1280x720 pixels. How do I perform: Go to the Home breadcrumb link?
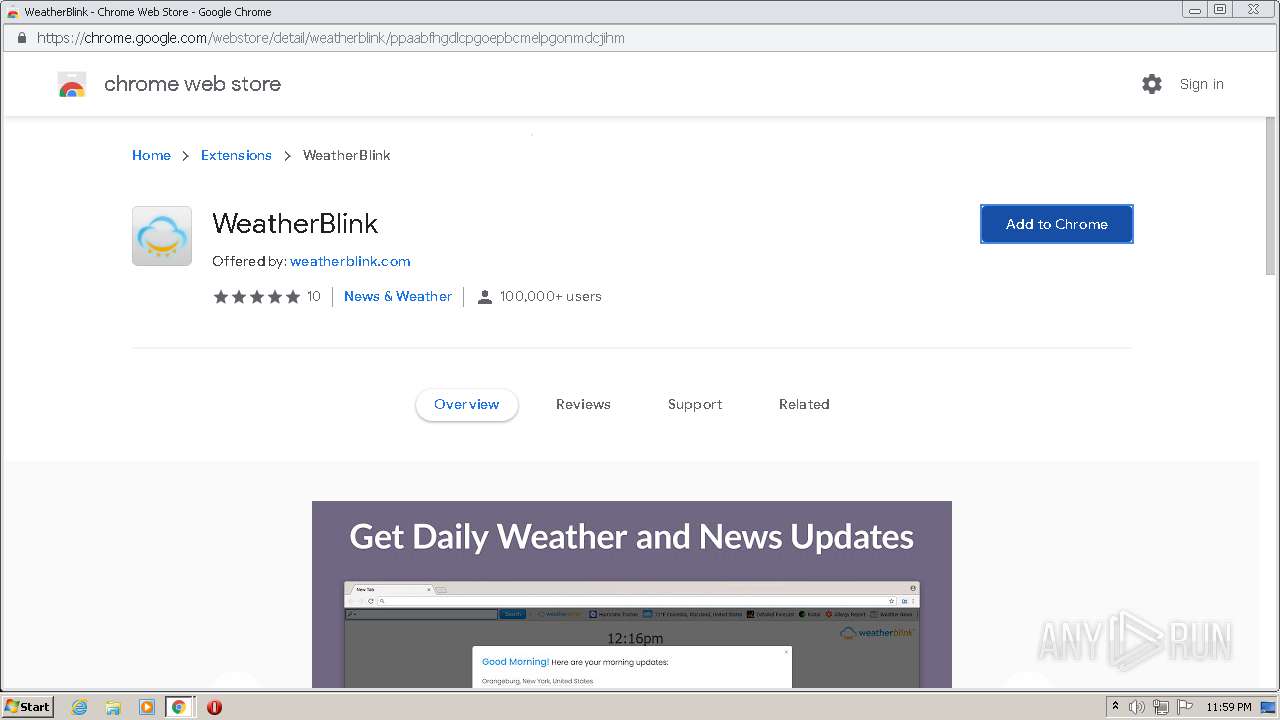(151, 155)
